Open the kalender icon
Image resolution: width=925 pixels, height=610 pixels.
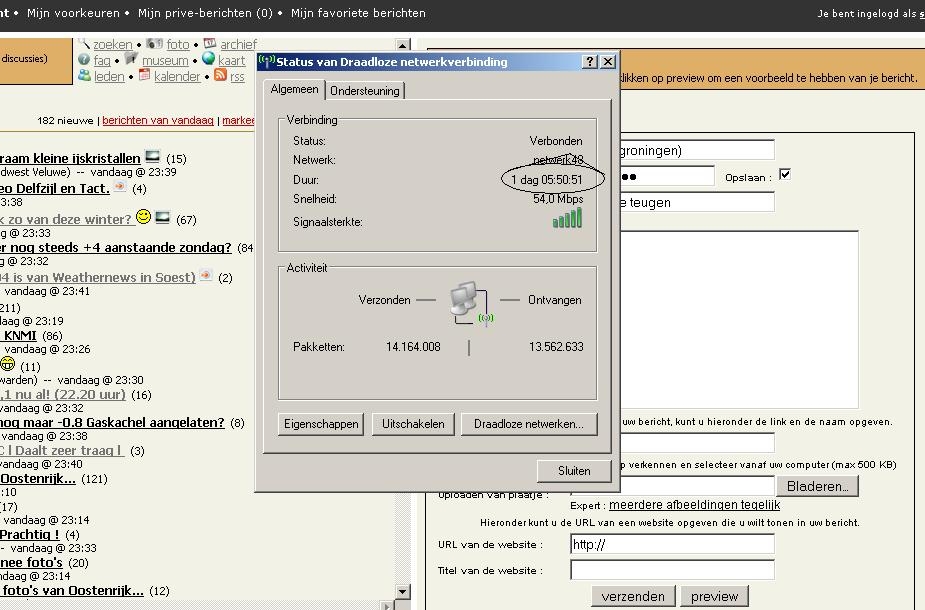click(x=145, y=76)
